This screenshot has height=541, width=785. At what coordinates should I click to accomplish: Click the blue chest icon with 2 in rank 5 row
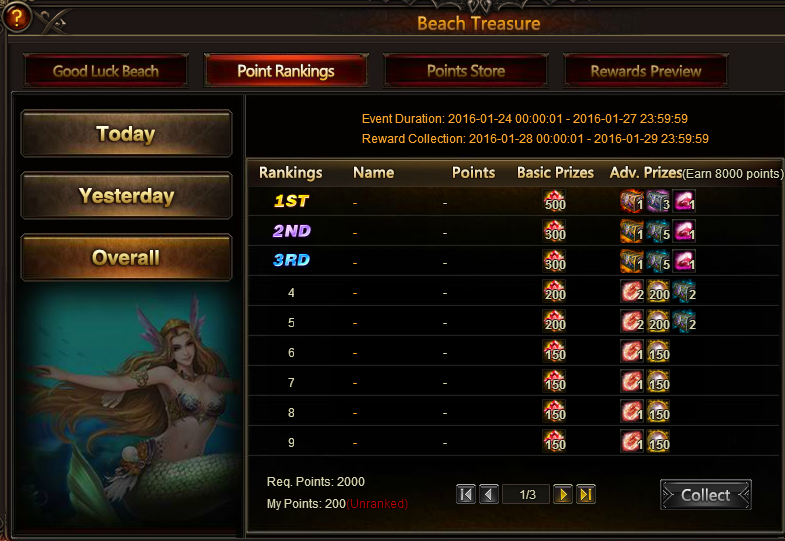coord(684,321)
